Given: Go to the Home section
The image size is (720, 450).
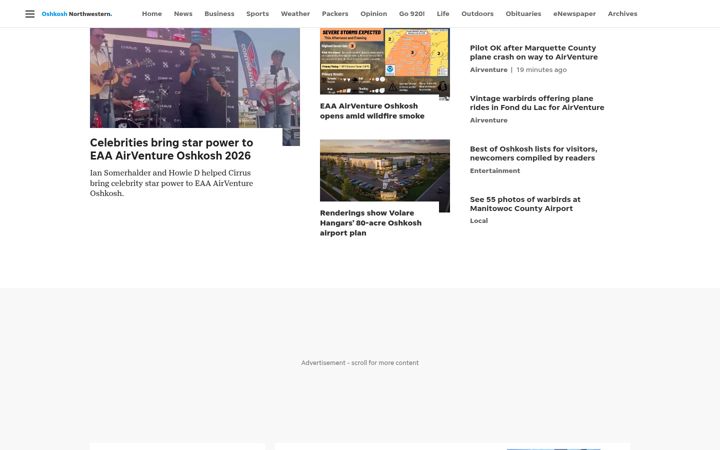Looking at the screenshot, I should (x=152, y=14).
